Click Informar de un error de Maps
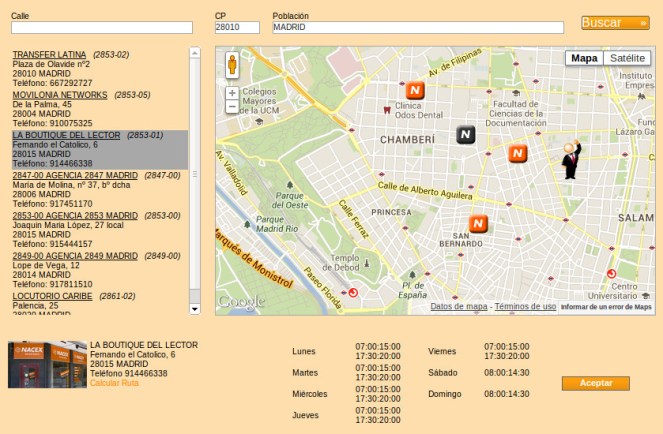The image size is (663, 434). coord(606,307)
